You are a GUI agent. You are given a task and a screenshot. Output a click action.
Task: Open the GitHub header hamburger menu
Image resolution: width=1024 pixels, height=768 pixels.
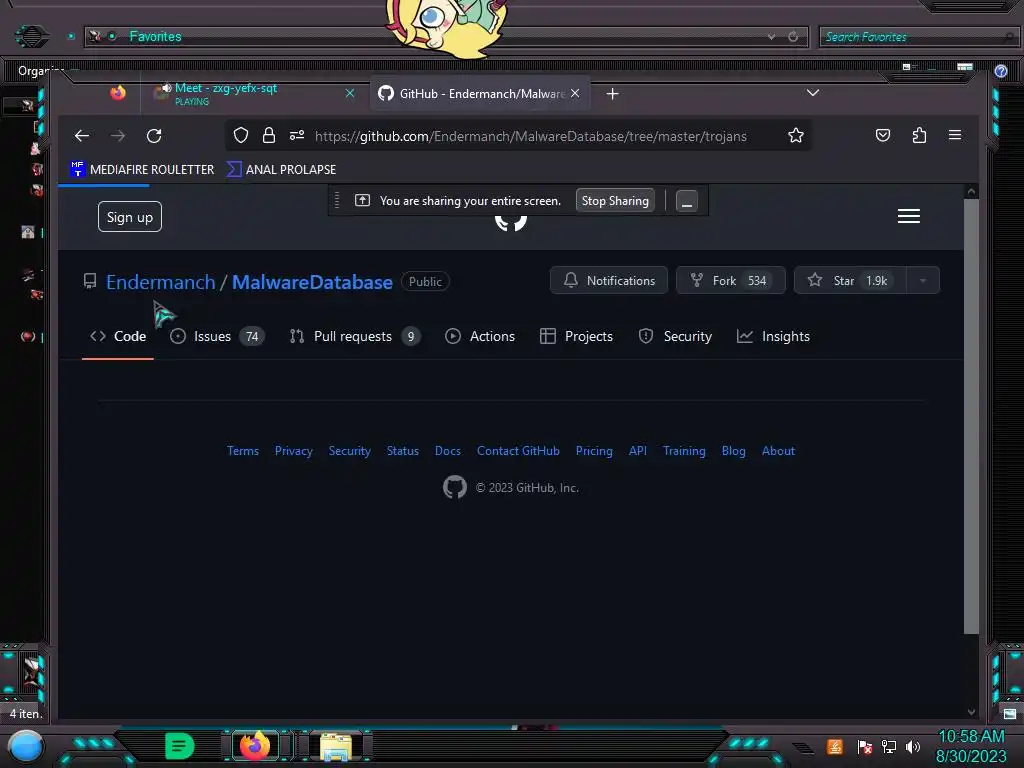click(908, 216)
